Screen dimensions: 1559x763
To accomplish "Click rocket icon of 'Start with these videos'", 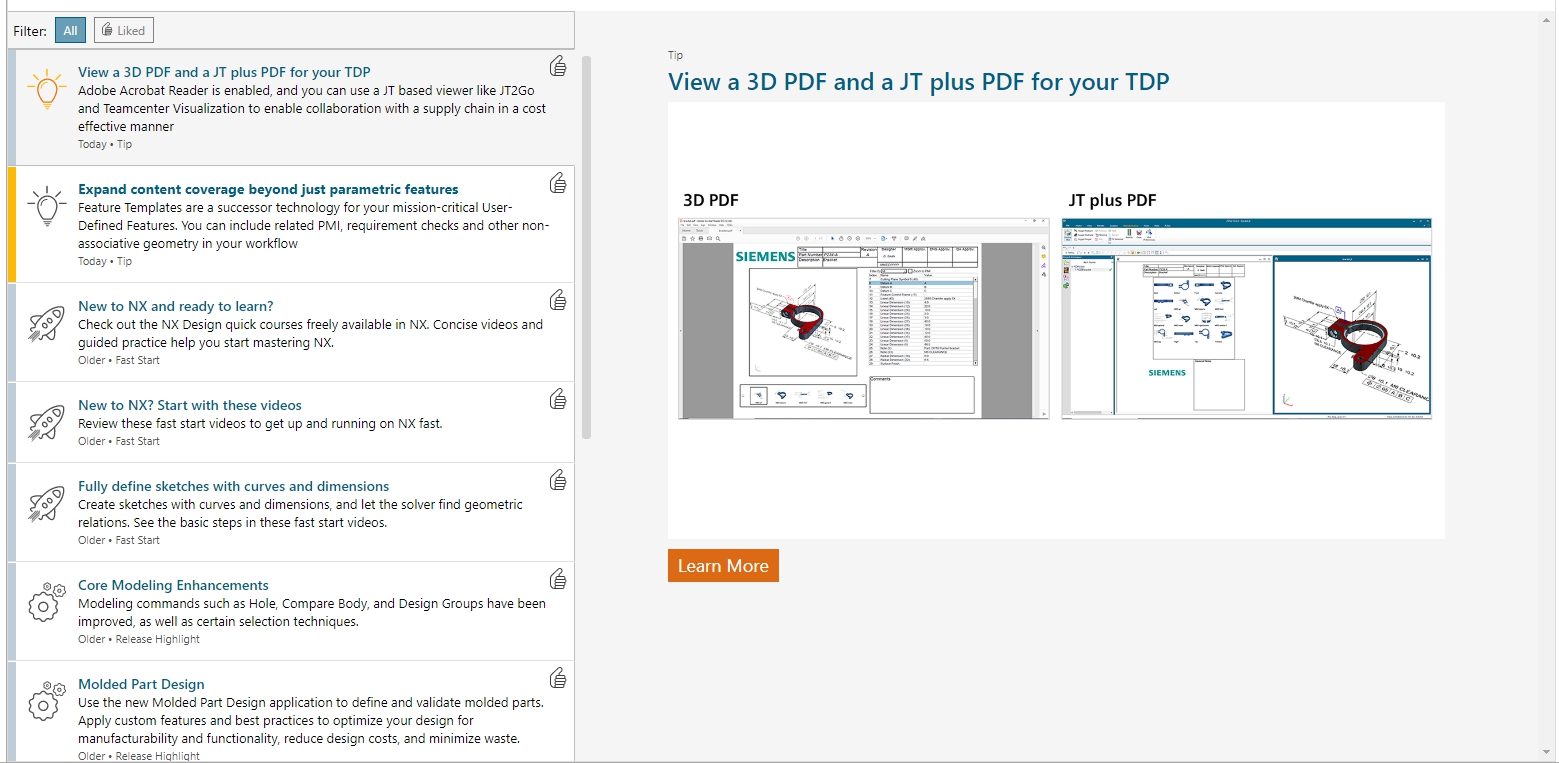I will pos(46,423).
